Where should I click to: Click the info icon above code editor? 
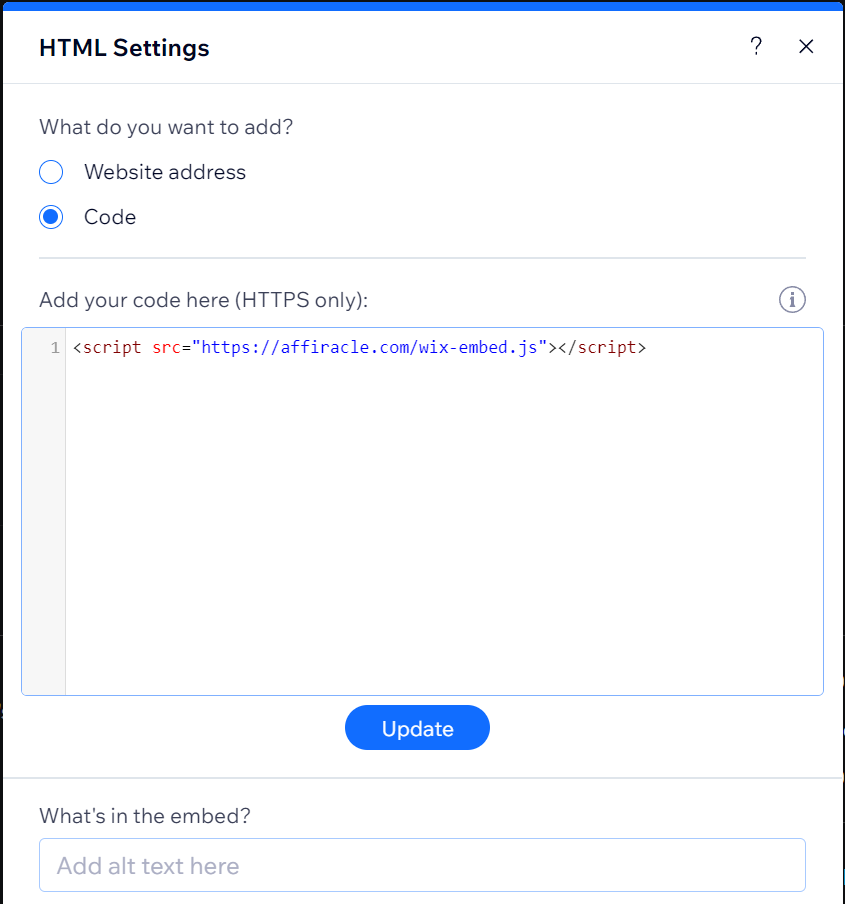(792, 299)
